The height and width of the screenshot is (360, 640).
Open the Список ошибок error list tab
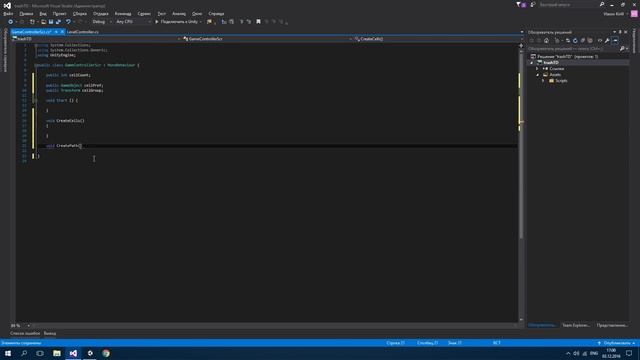point(25,333)
